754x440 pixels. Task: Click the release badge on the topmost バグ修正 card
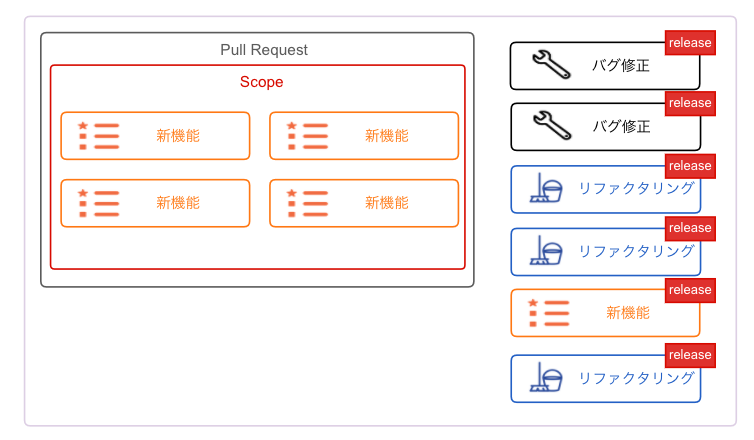point(690,43)
